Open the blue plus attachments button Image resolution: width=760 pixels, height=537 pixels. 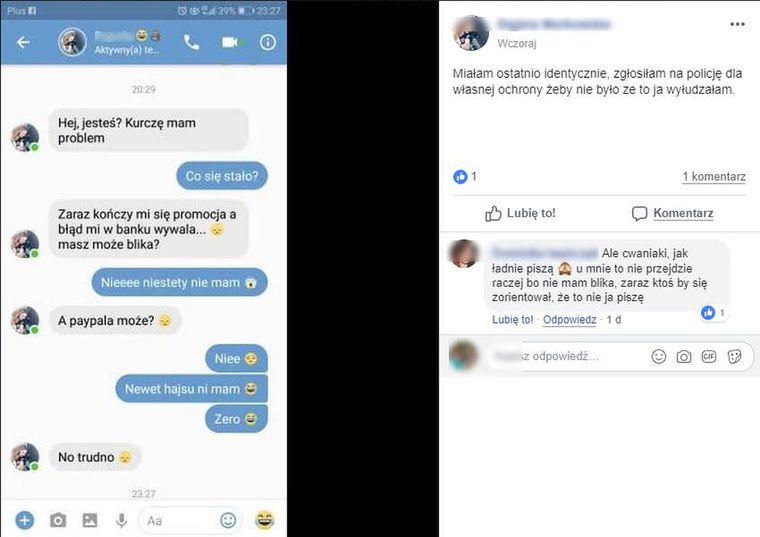coord(25,521)
